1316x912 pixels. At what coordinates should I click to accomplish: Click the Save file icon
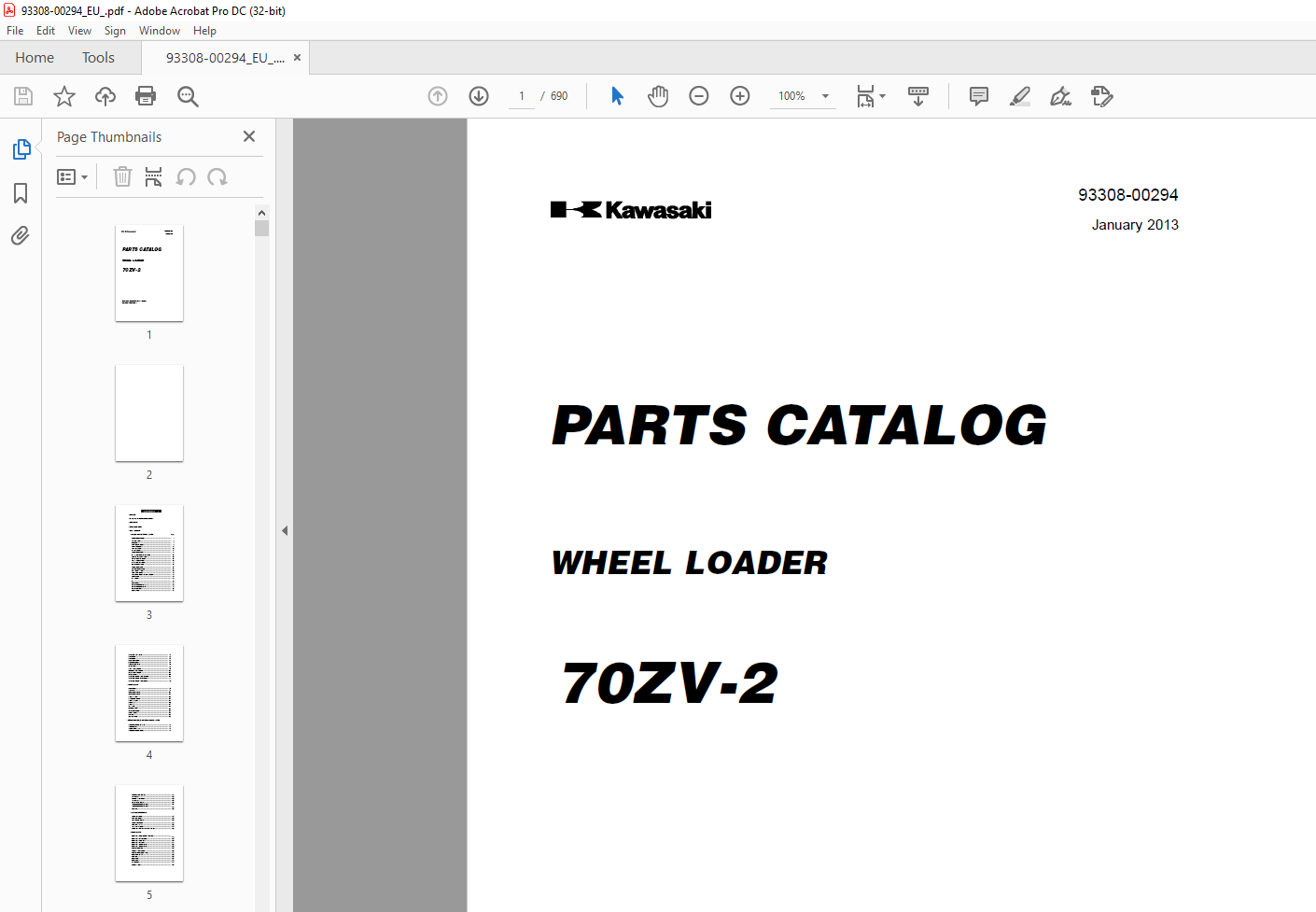point(23,96)
